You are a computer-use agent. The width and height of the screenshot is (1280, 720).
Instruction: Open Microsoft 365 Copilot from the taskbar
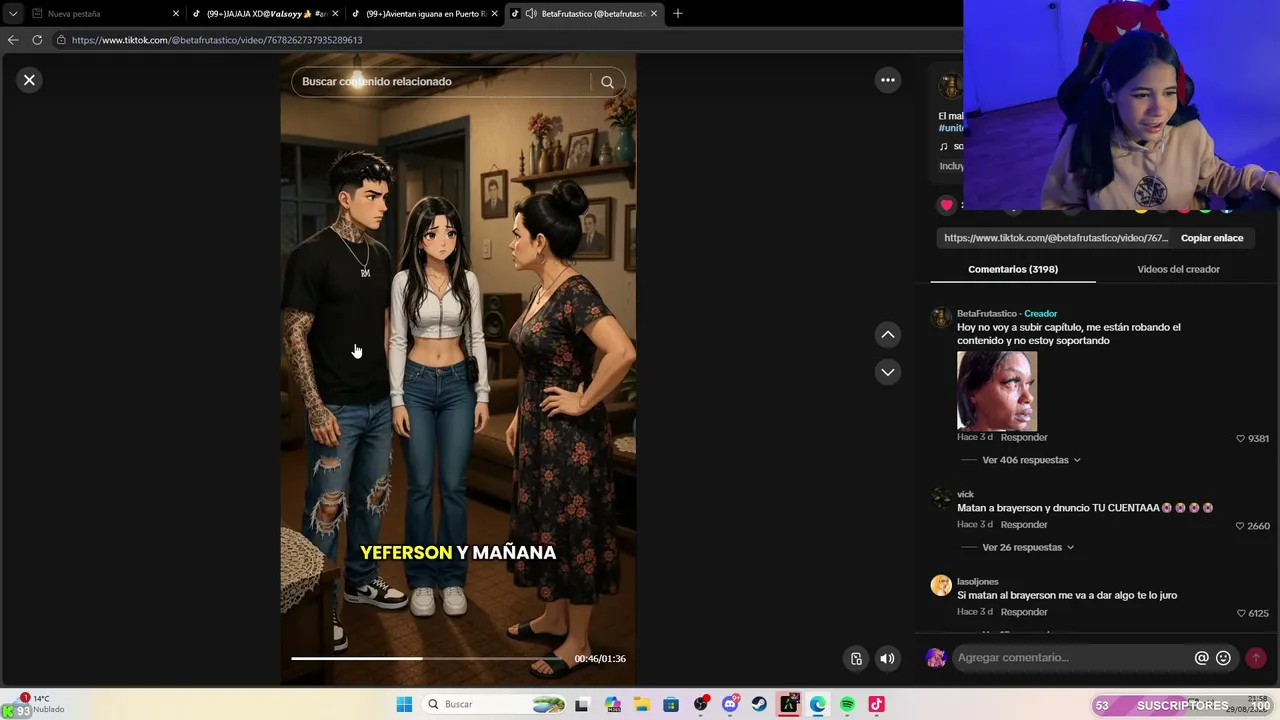(x=612, y=704)
